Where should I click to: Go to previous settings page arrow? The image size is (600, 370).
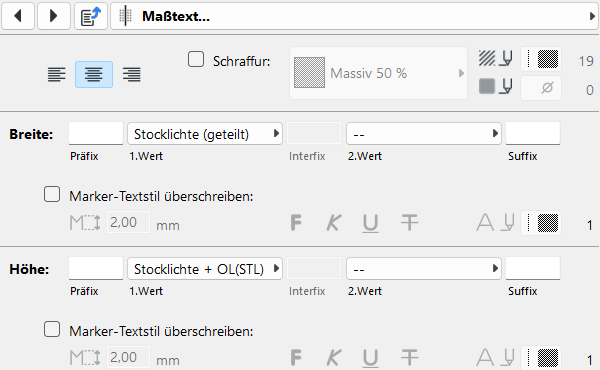18,16
